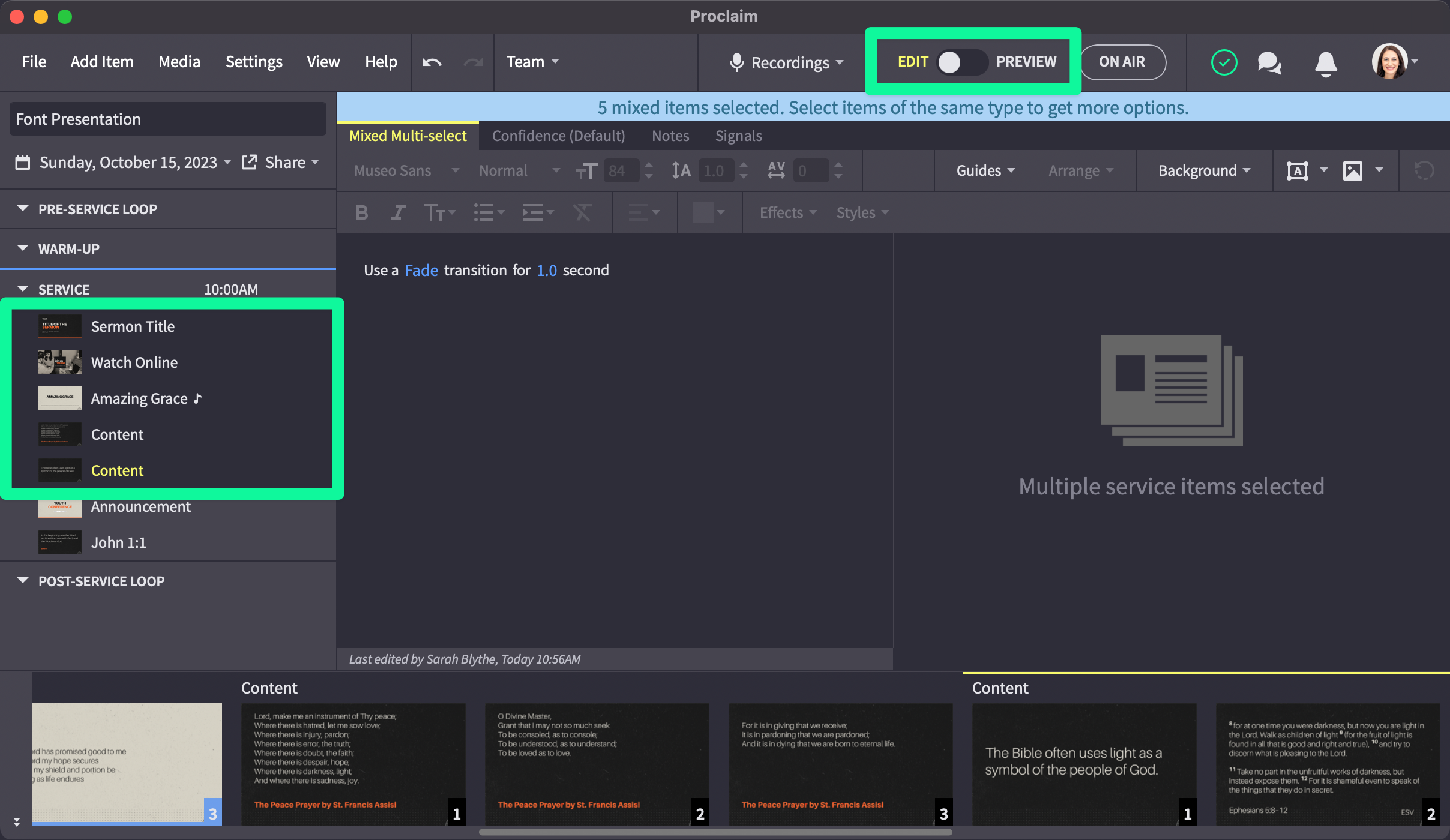Click the collapse arrows icon at bottom left
The height and width of the screenshot is (840, 1450).
pos(17,821)
